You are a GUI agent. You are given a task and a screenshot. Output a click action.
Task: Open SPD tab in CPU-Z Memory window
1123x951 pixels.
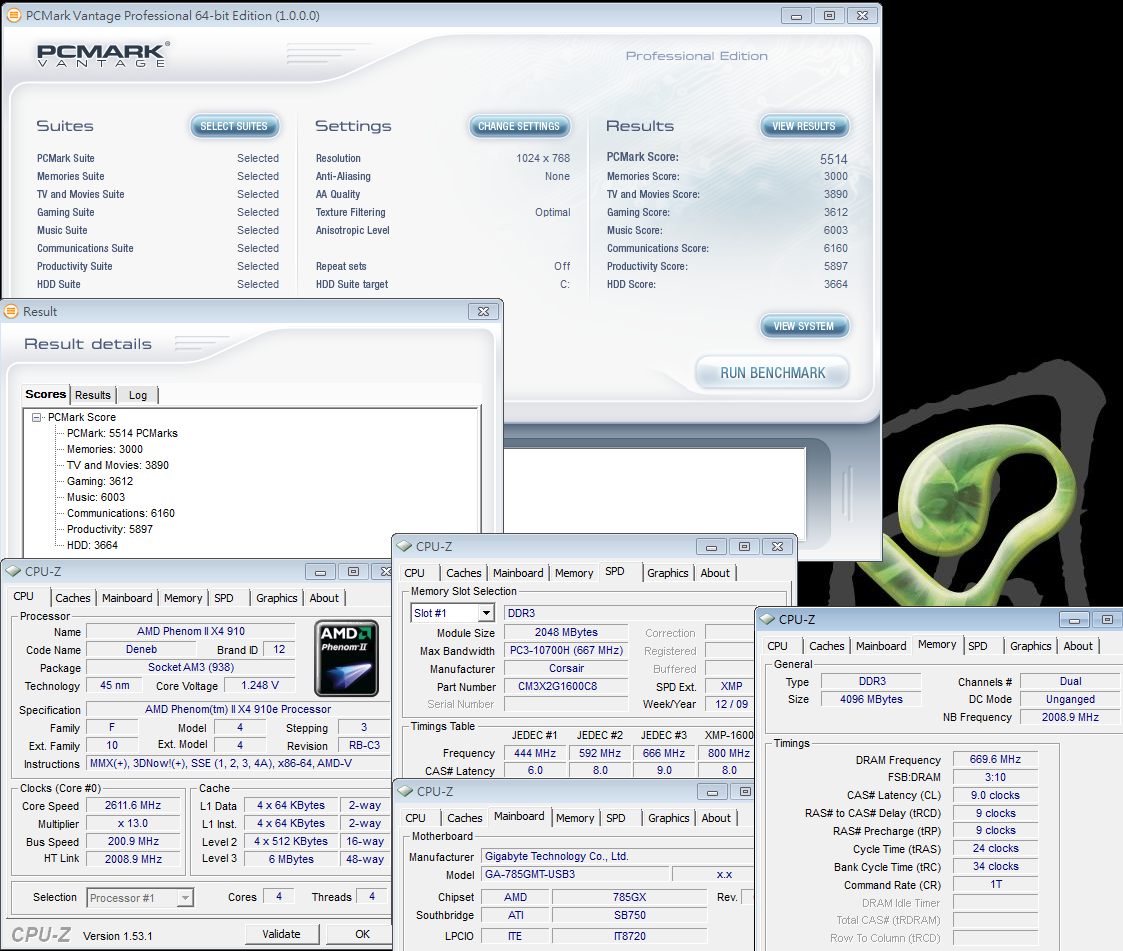978,646
